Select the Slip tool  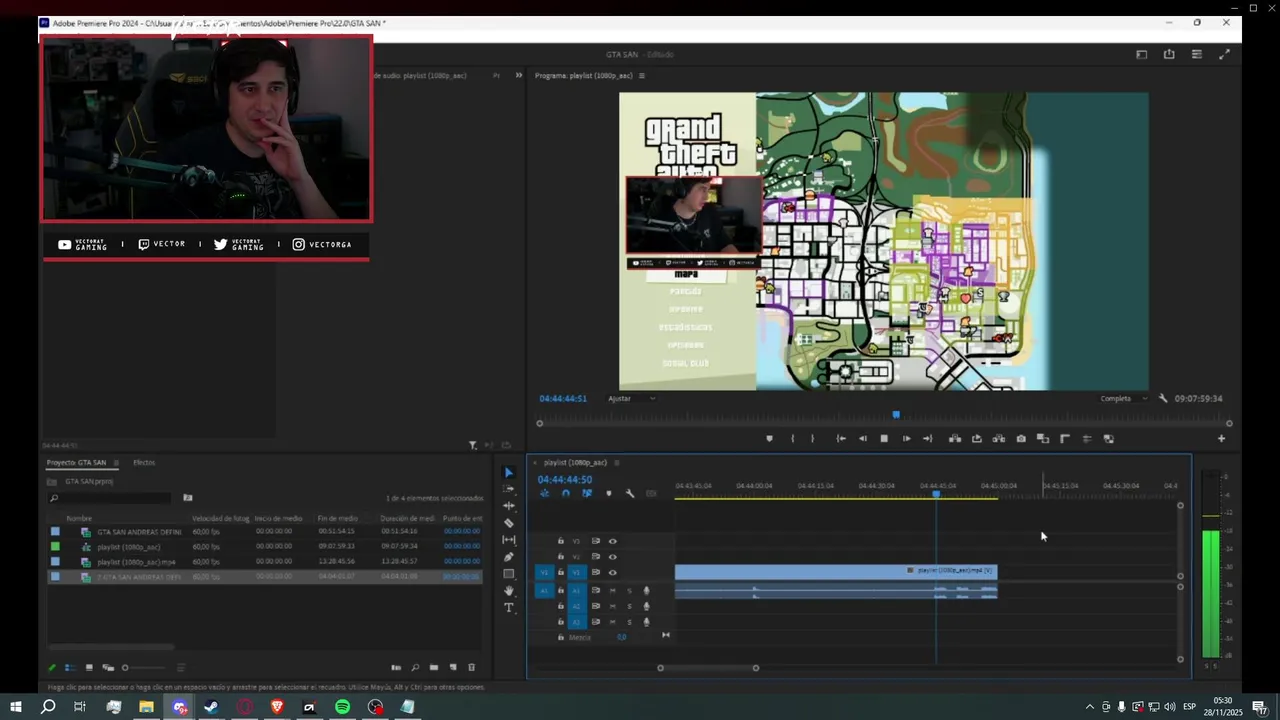coord(508,540)
